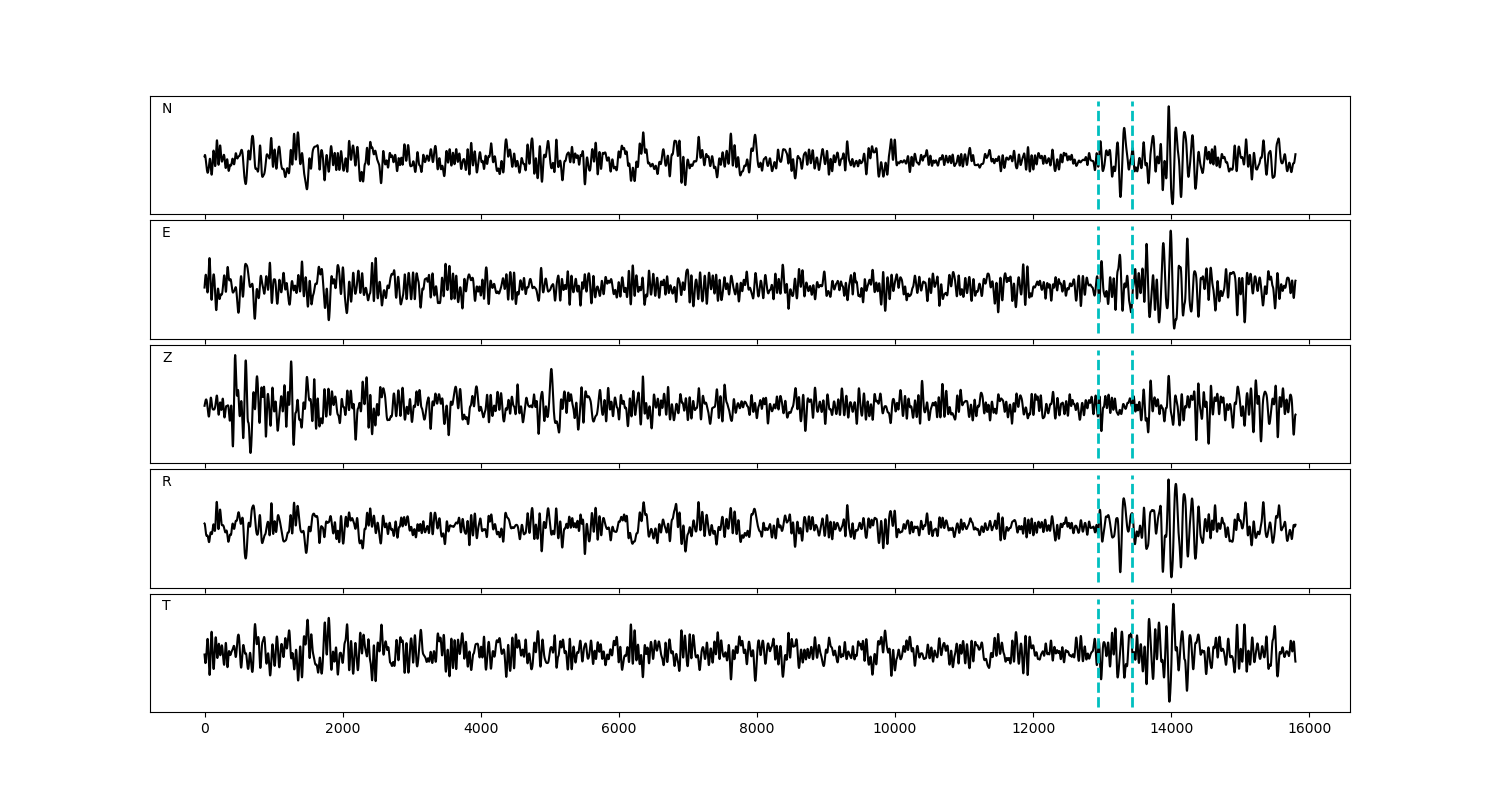Screen dimensions: 1500x800
Task: Click the x-axis tick label 4000
Action: [481, 730]
